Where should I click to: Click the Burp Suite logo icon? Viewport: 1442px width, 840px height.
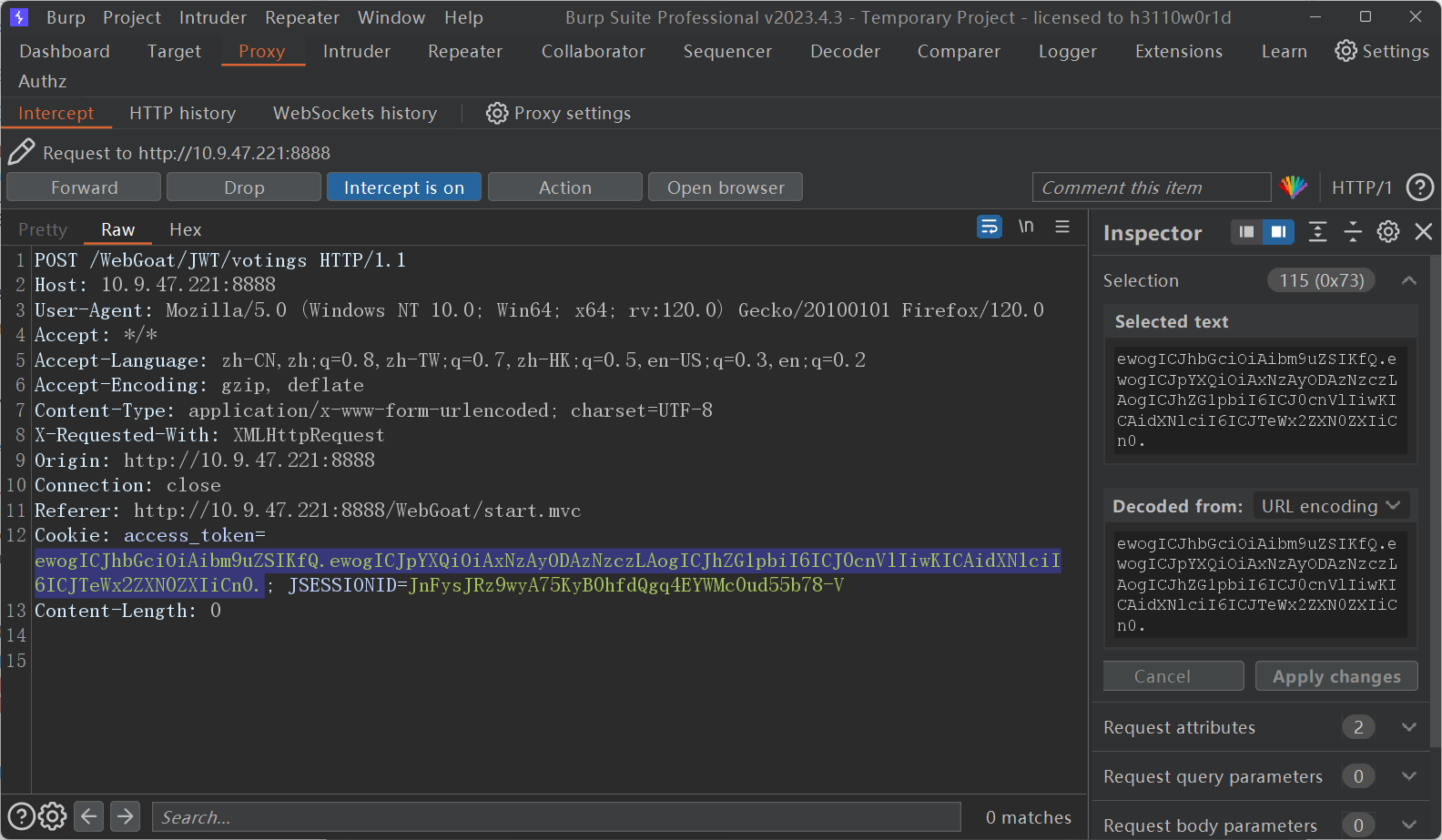[18, 17]
